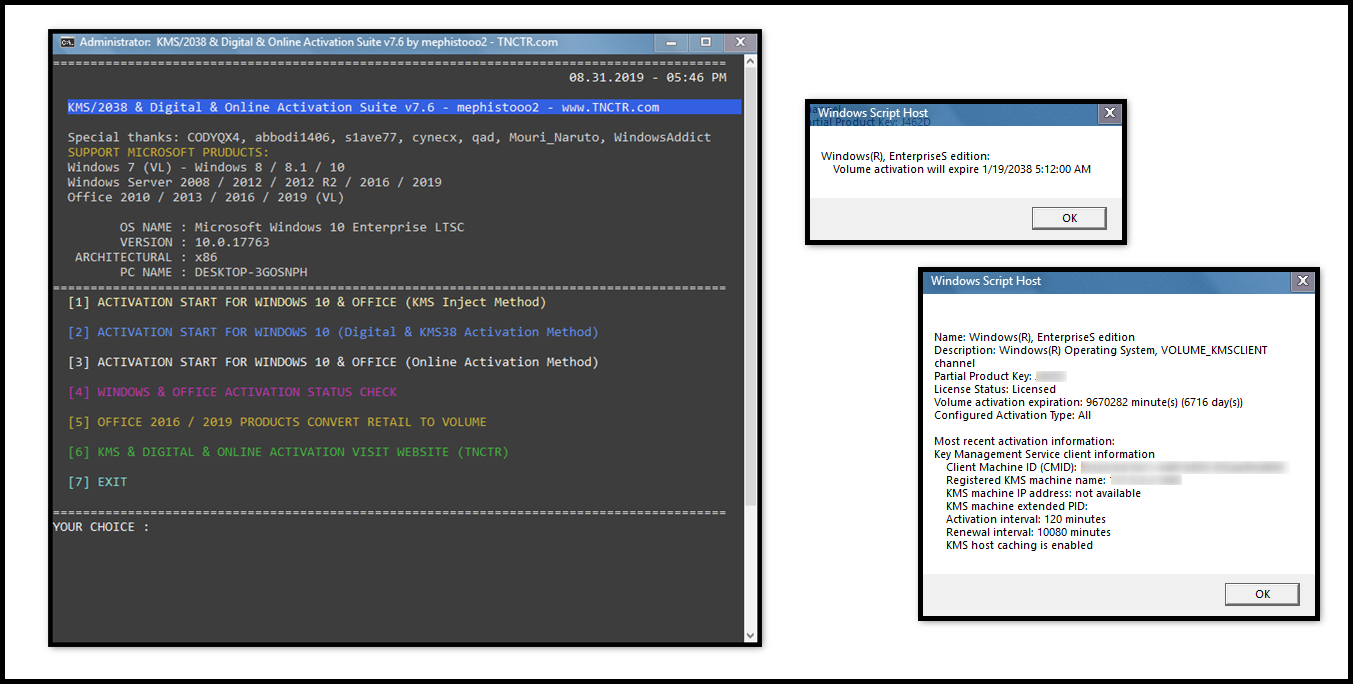Click the highlighted Activation Suite v7.6 banner line
This screenshot has width=1353, height=684.
pos(404,107)
